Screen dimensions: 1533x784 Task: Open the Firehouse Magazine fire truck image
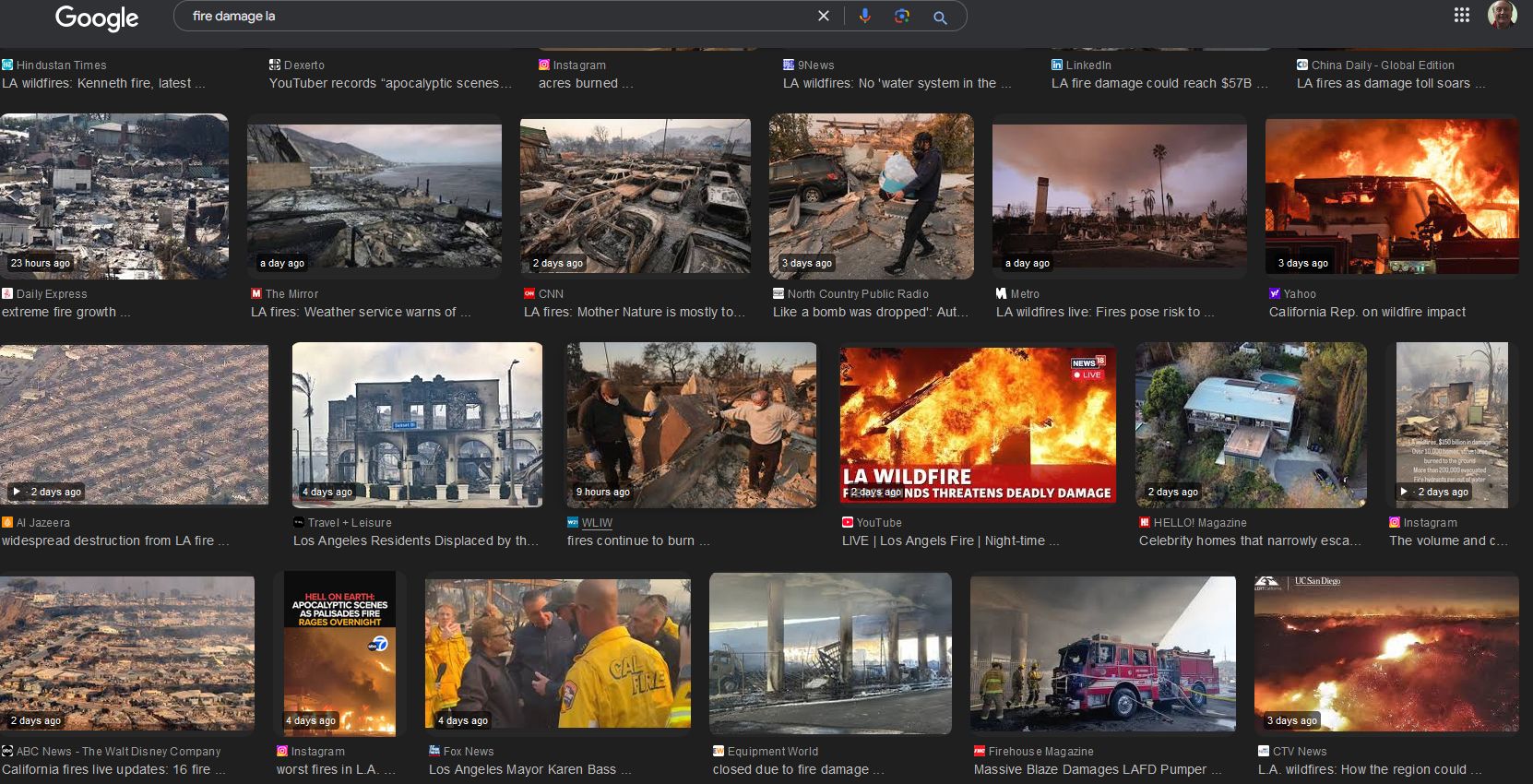tap(1102, 654)
